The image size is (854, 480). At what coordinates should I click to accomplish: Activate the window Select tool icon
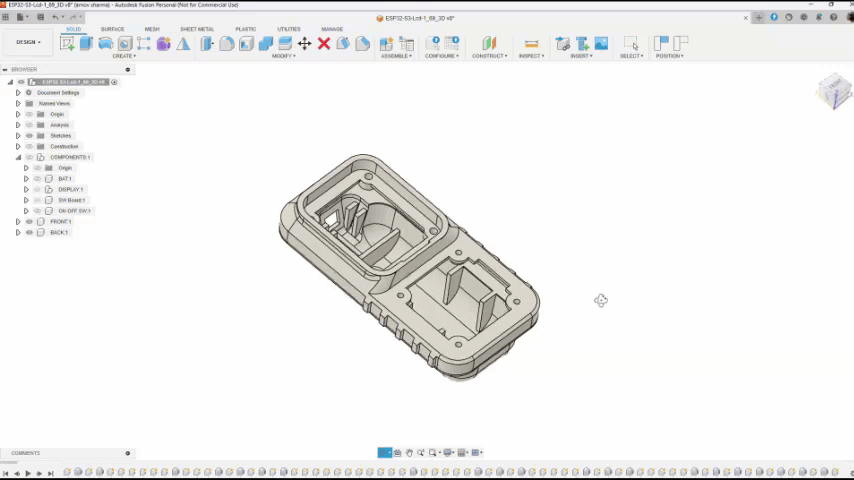[631, 44]
